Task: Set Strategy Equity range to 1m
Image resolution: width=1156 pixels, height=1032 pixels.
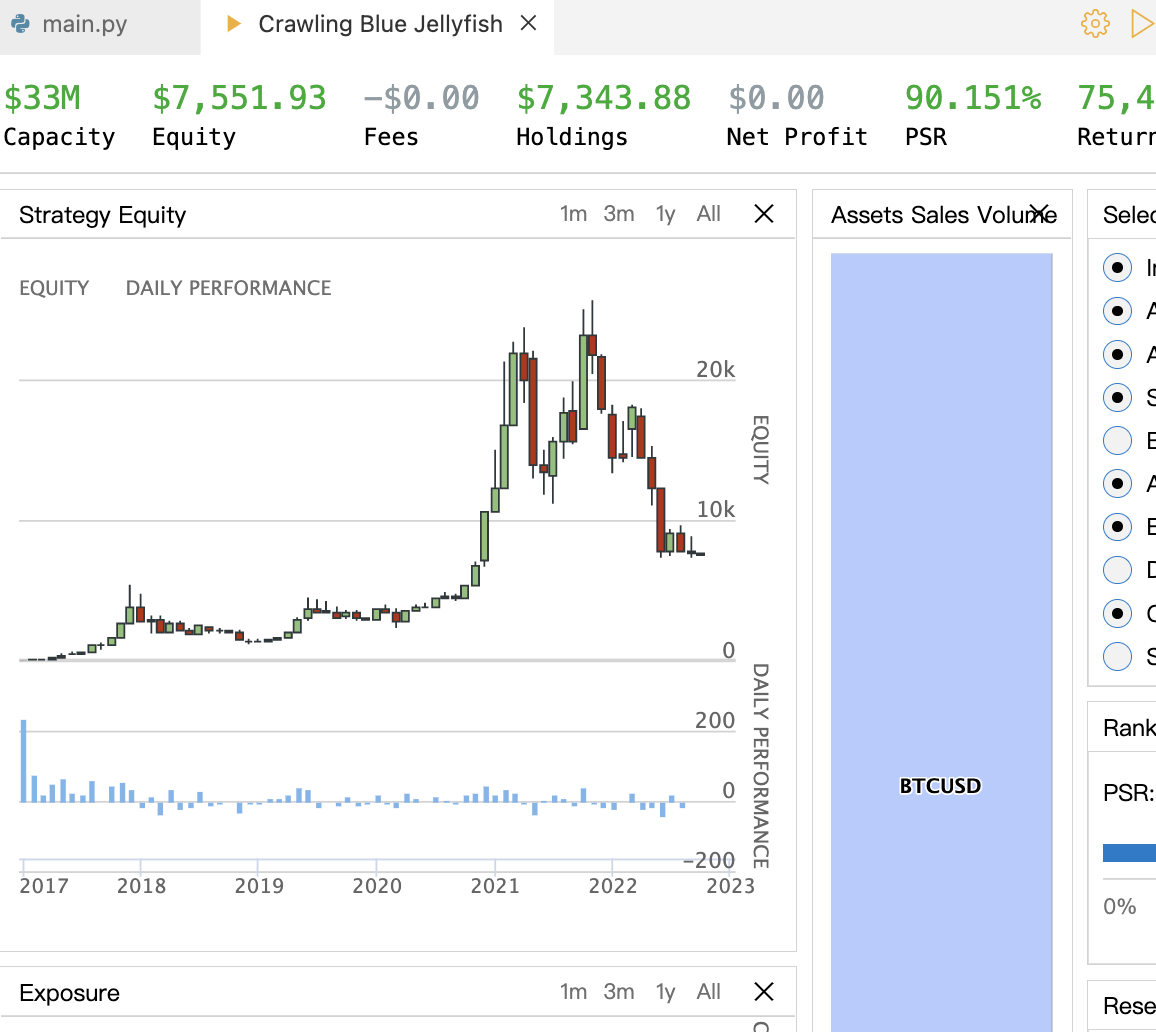Action: (573, 214)
